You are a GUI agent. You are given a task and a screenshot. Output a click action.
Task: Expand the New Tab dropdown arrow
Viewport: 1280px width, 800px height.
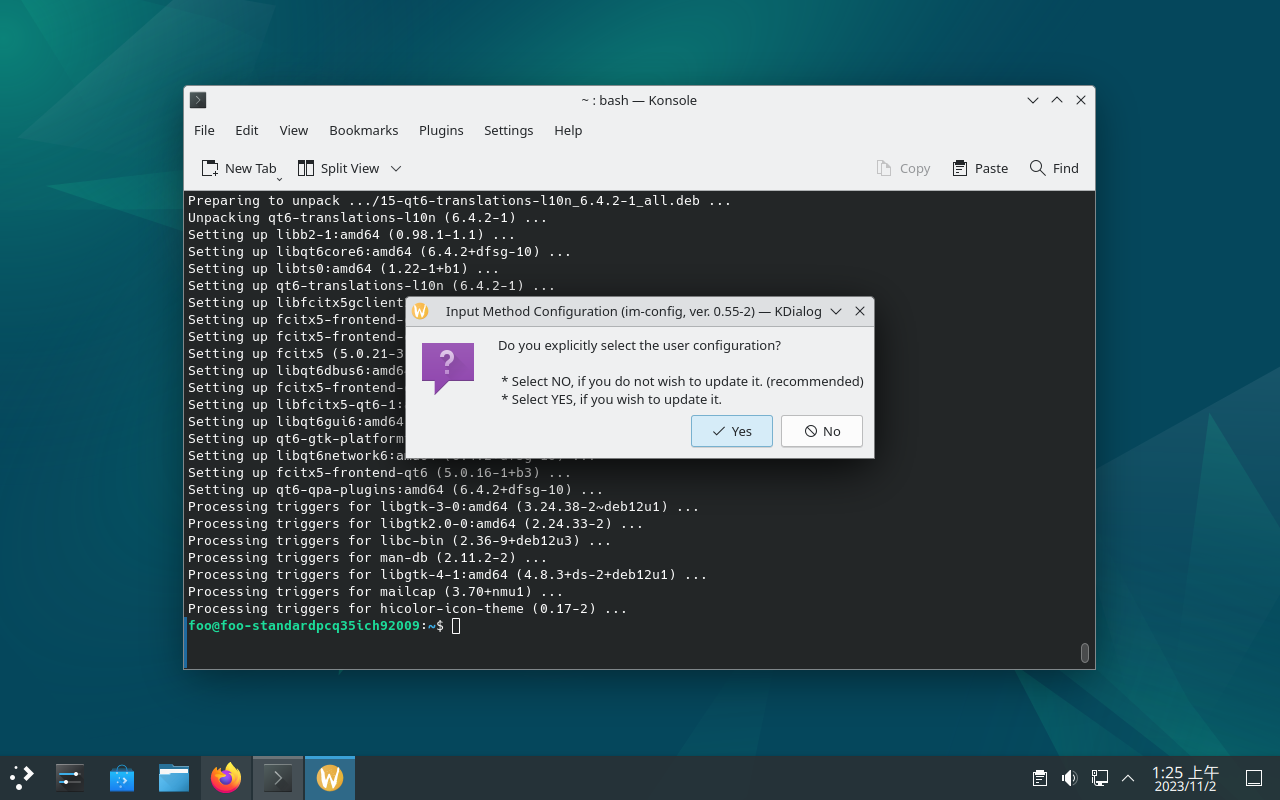click(279, 177)
